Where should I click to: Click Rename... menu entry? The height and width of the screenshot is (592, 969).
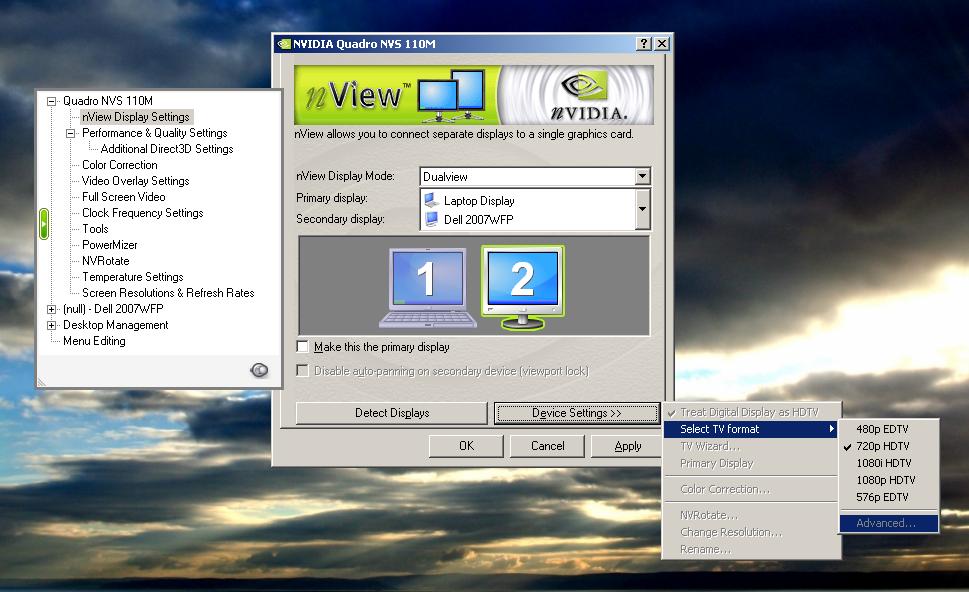[750, 549]
